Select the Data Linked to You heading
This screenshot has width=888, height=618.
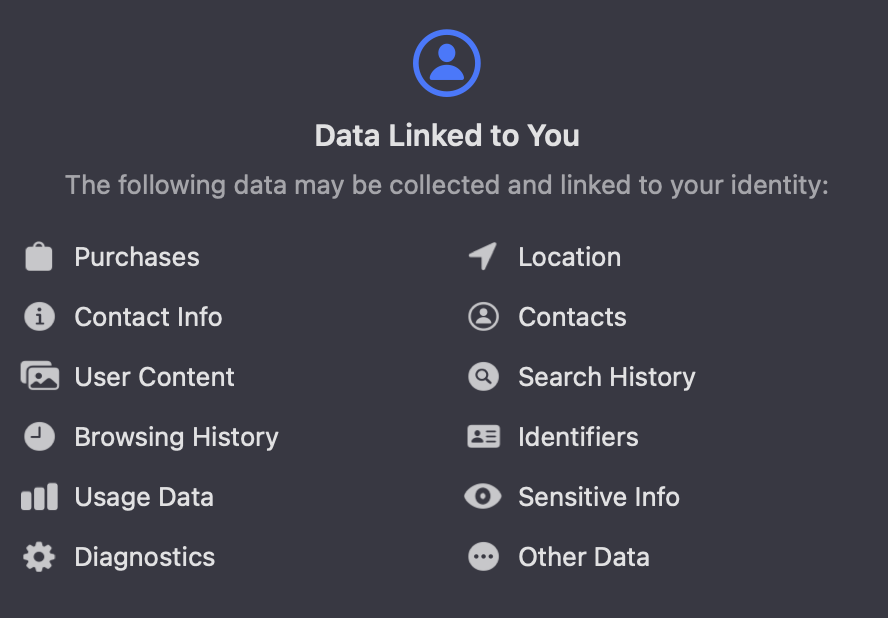coord(447,136)
